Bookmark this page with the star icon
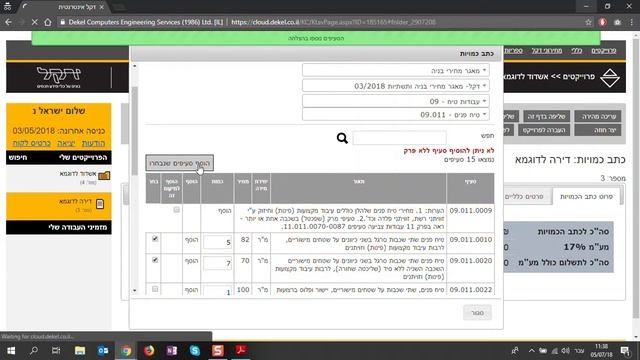 pyautogui.click(x=588, y=22)
